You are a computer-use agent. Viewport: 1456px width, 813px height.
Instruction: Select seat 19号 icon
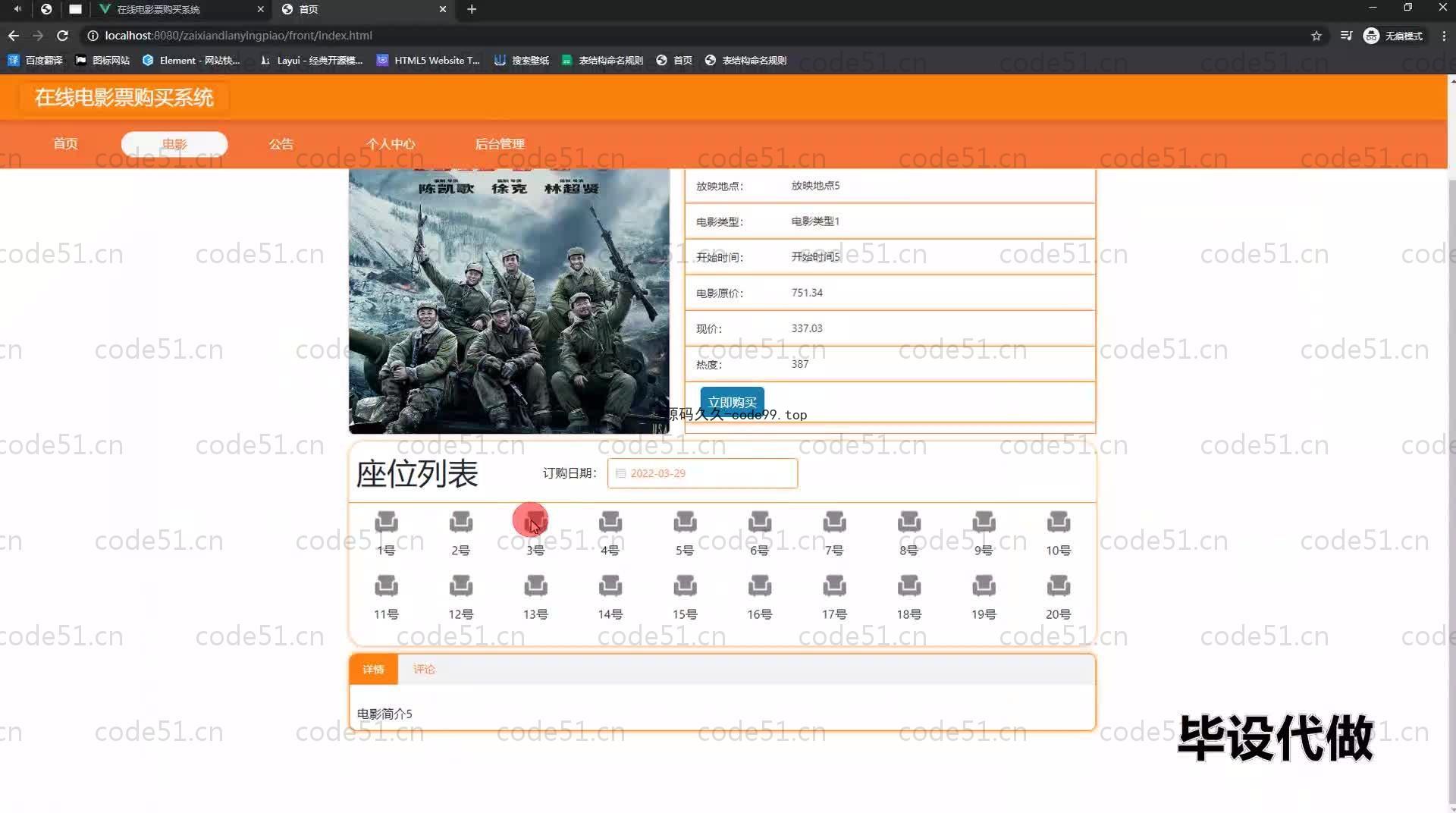click(984, 585)
